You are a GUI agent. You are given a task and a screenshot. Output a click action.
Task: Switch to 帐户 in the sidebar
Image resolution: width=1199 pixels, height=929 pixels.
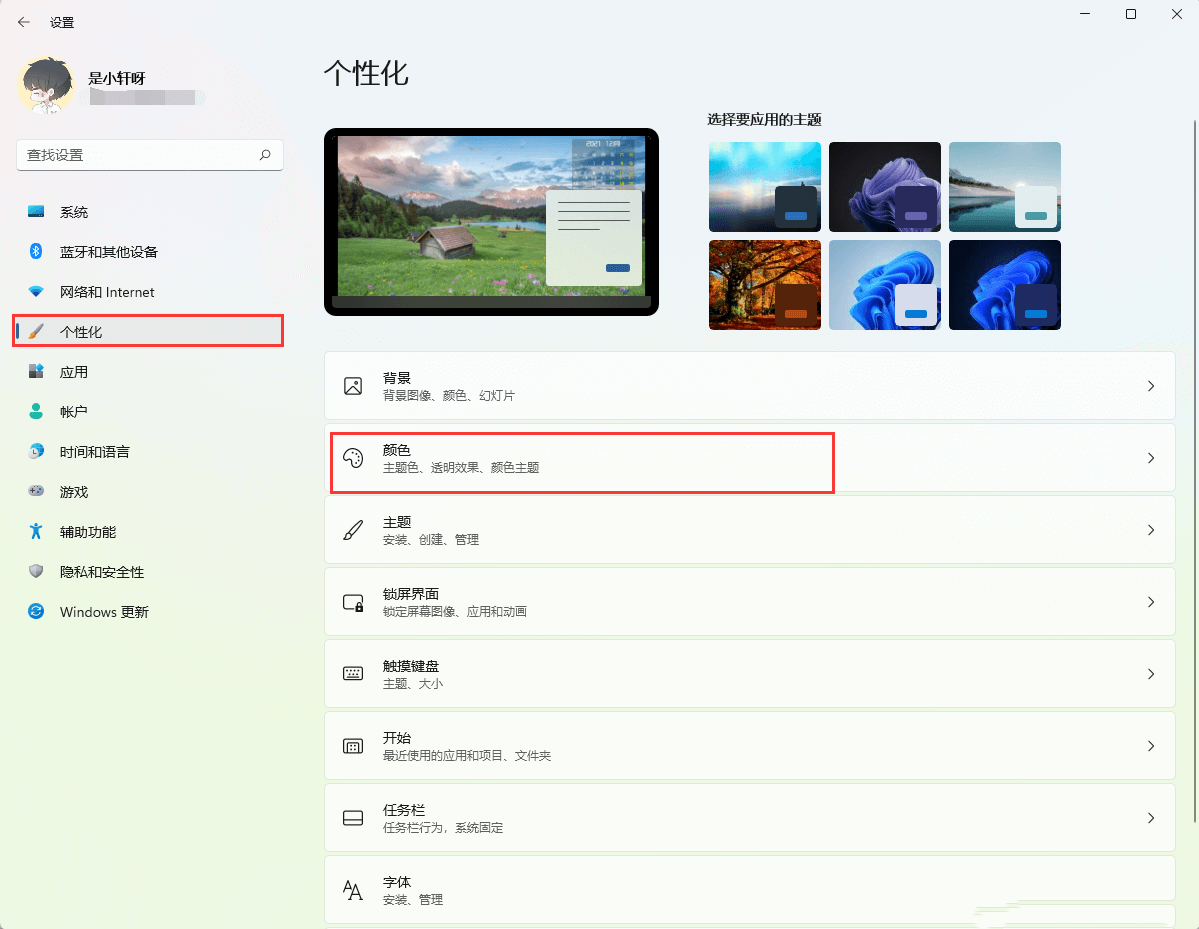[80, 411]
